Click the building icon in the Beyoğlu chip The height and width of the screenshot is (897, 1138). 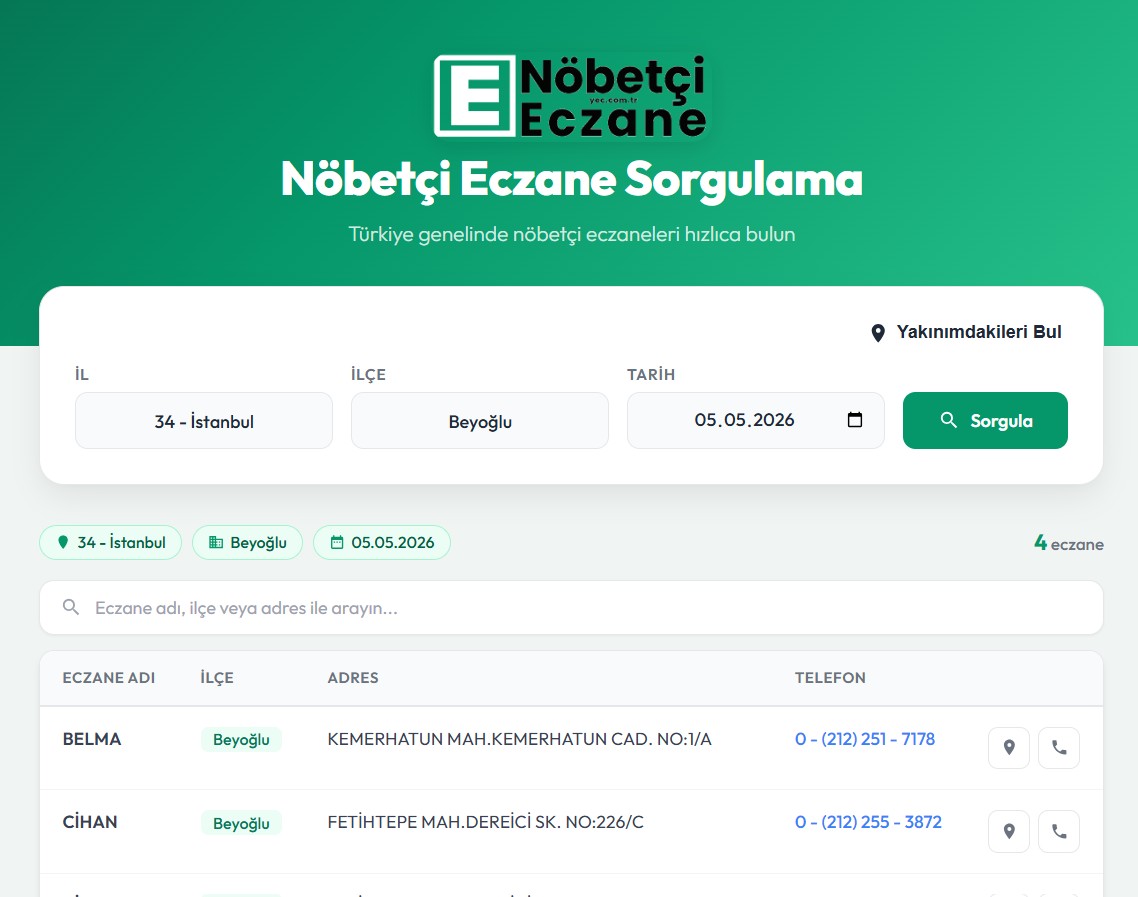tap(216, 542)
